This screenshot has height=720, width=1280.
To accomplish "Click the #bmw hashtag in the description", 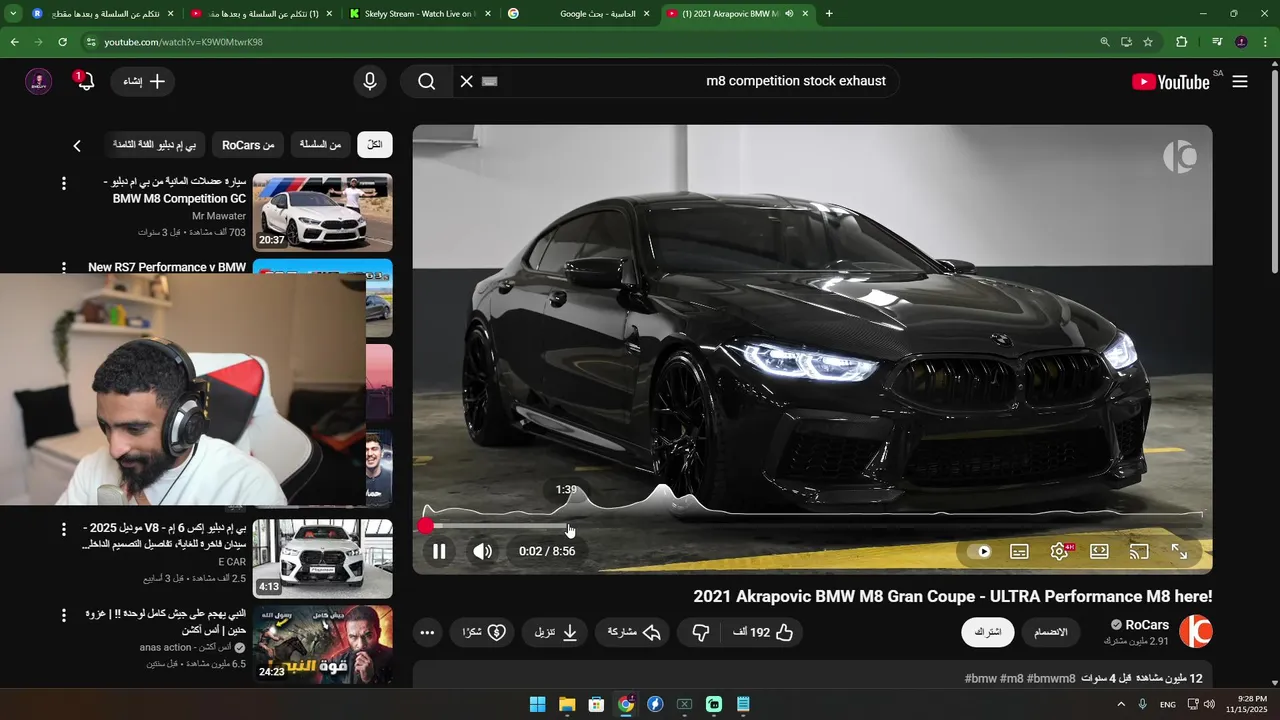I will tap(981, 679).
